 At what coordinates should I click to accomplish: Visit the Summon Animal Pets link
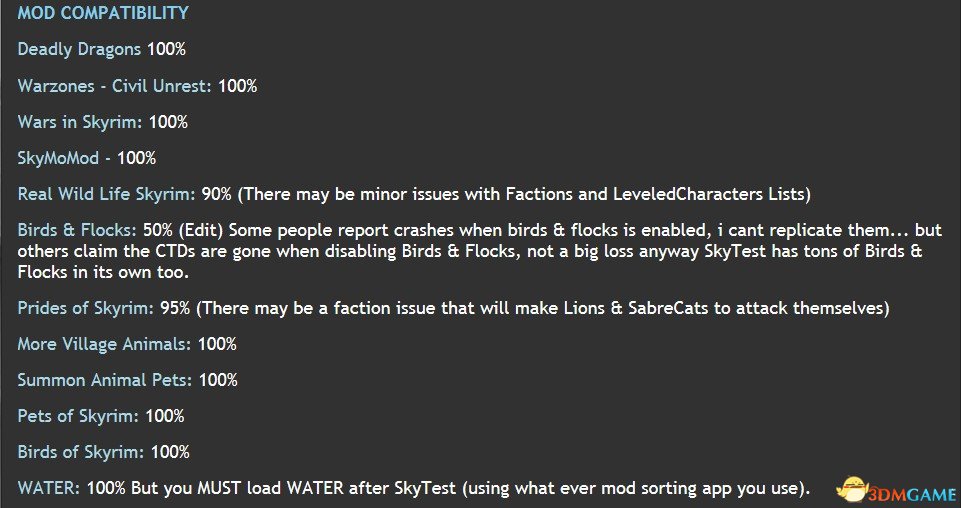[x=105, y=380]
